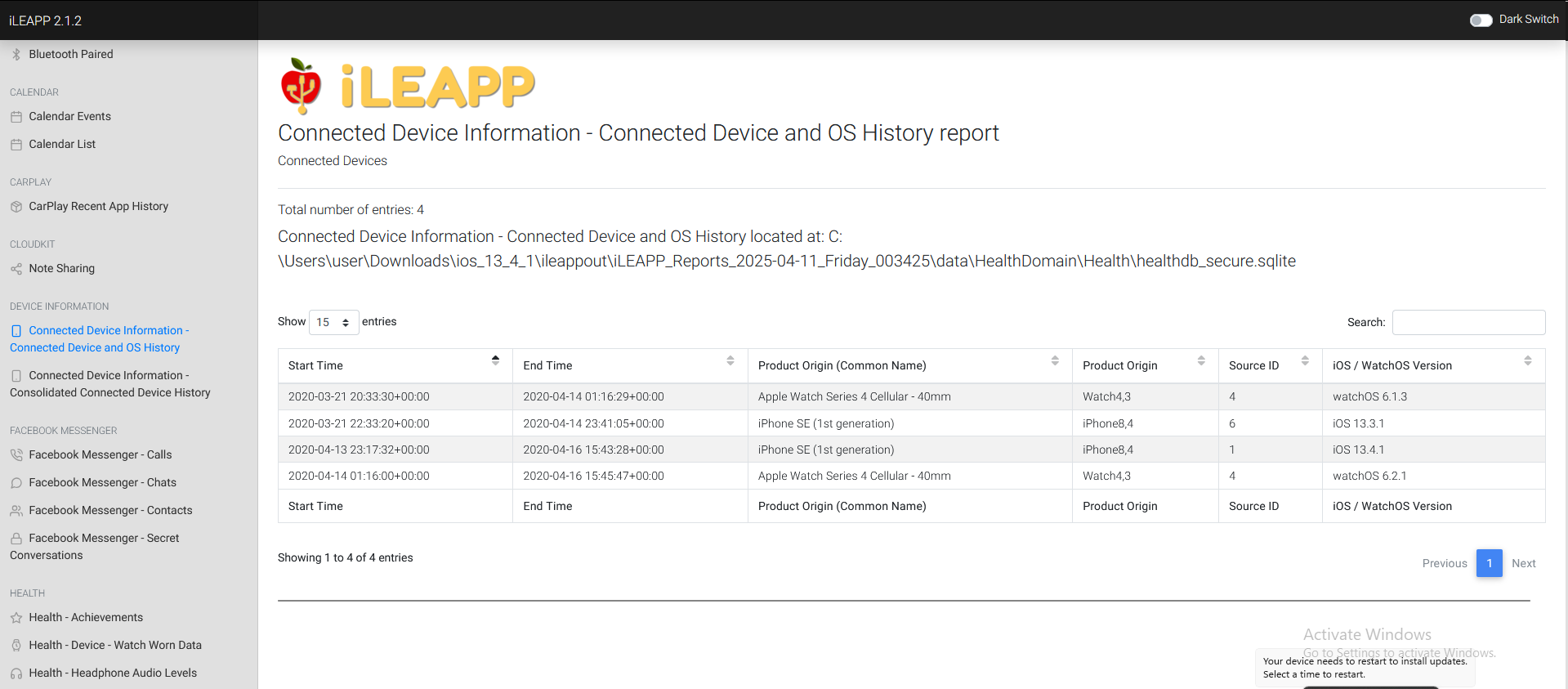1568x689 pixels.
Task: Click the chat bubble icon beside Facebook Messenger - Chats
Action: click(16, 483)
